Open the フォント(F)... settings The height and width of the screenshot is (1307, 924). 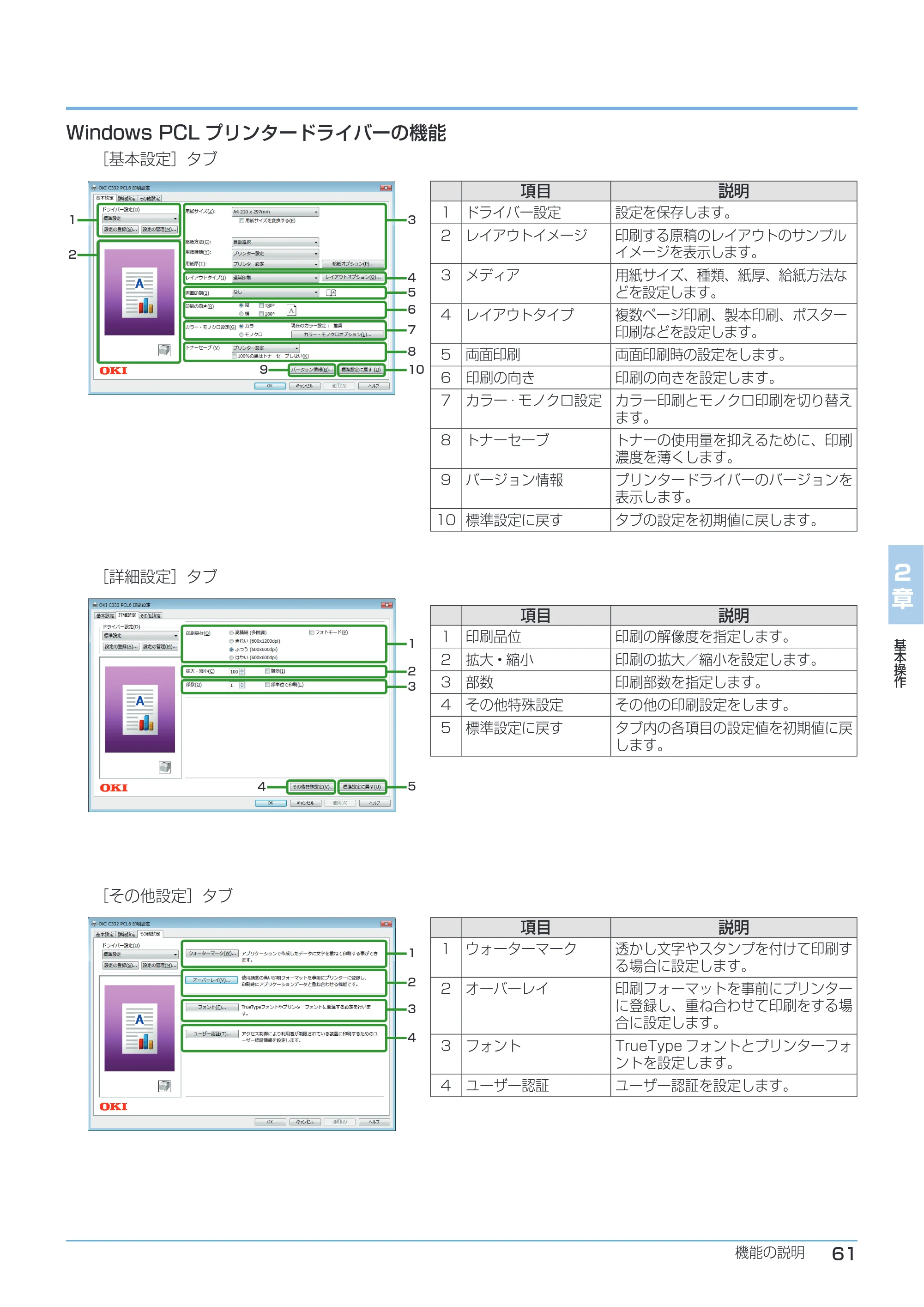pos(211,1008)
